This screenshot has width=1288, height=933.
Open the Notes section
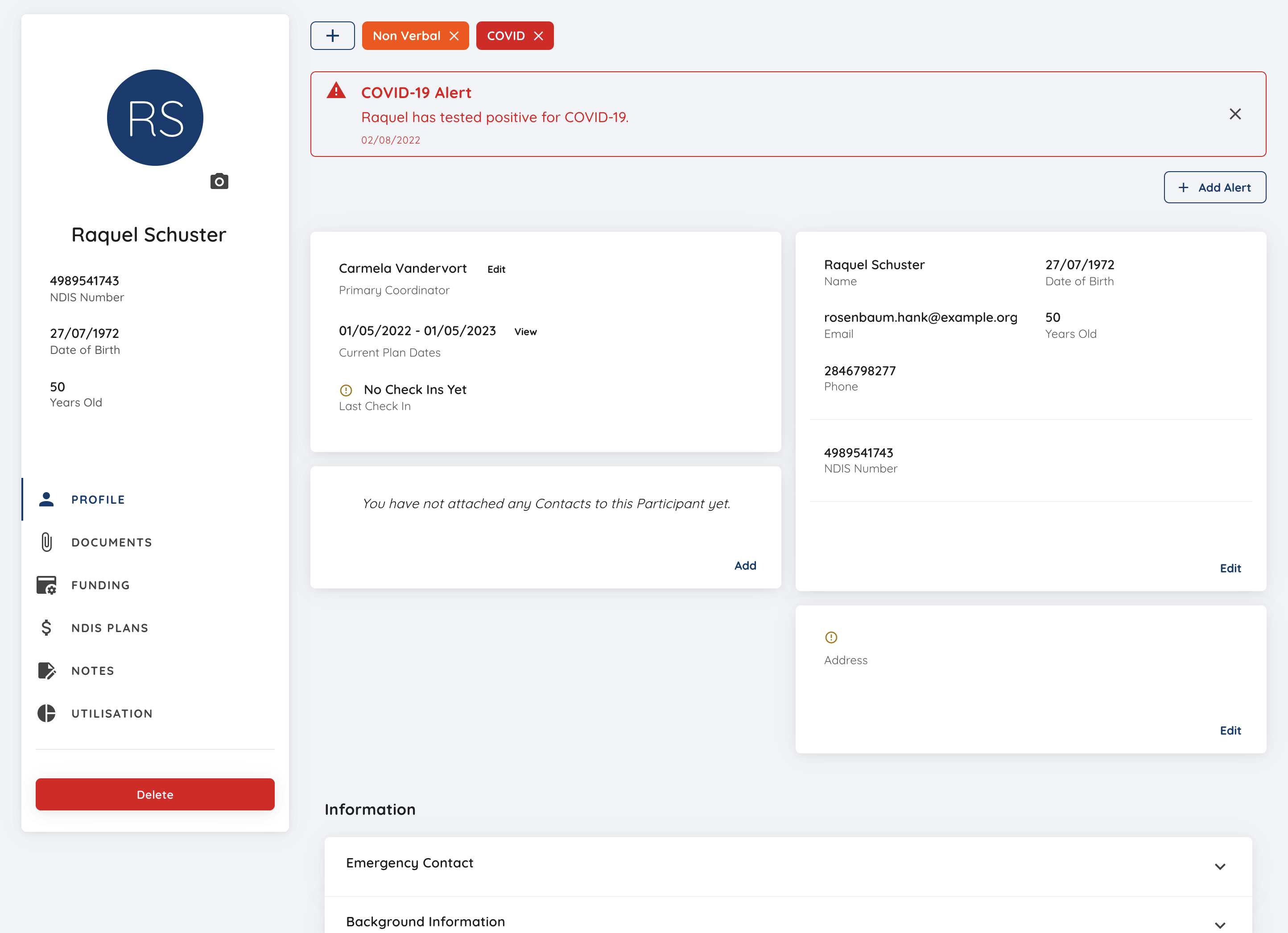point(93,671)
